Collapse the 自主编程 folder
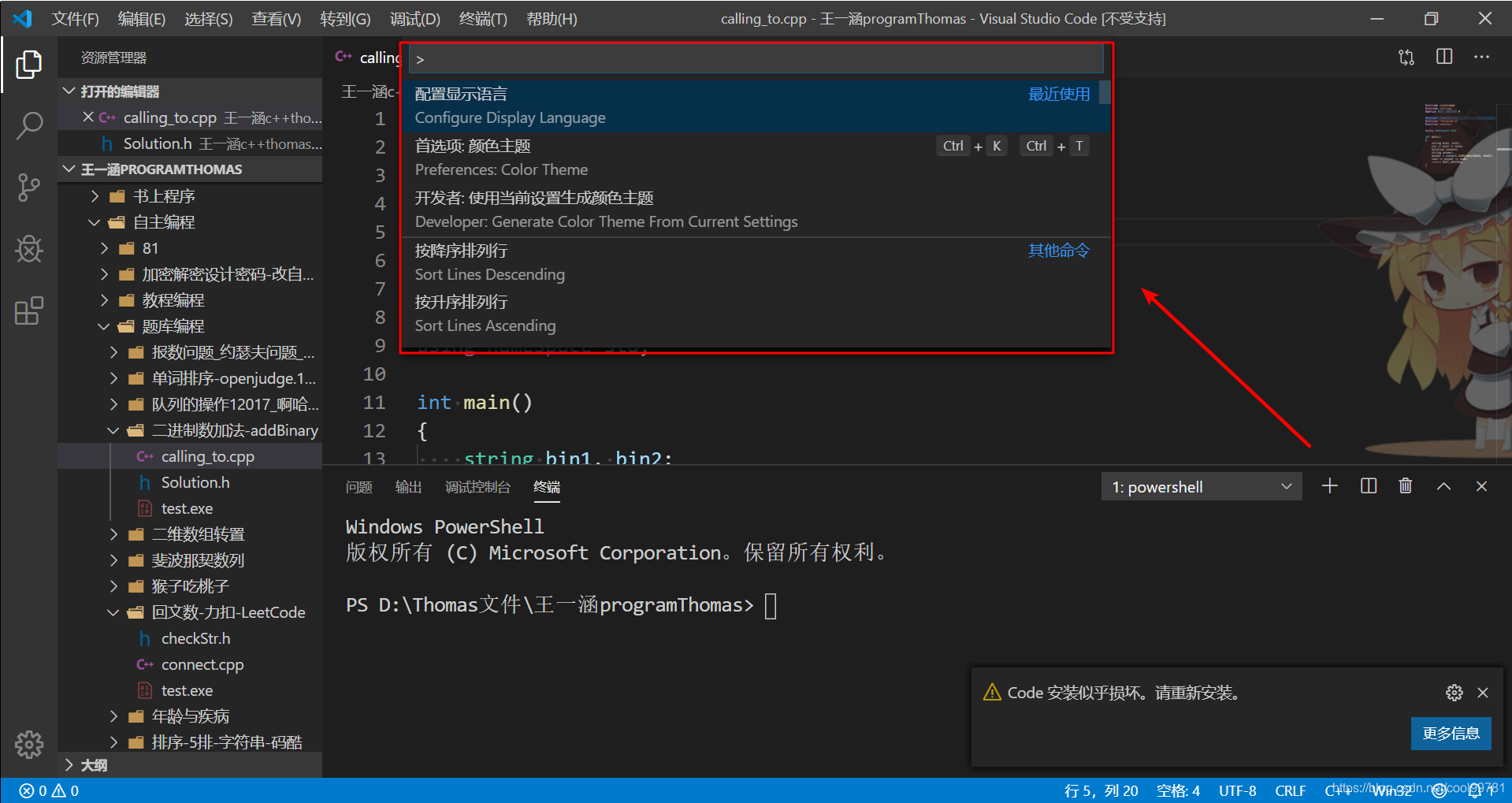This screenshot has width=1512, height=803. pos(190,222)
